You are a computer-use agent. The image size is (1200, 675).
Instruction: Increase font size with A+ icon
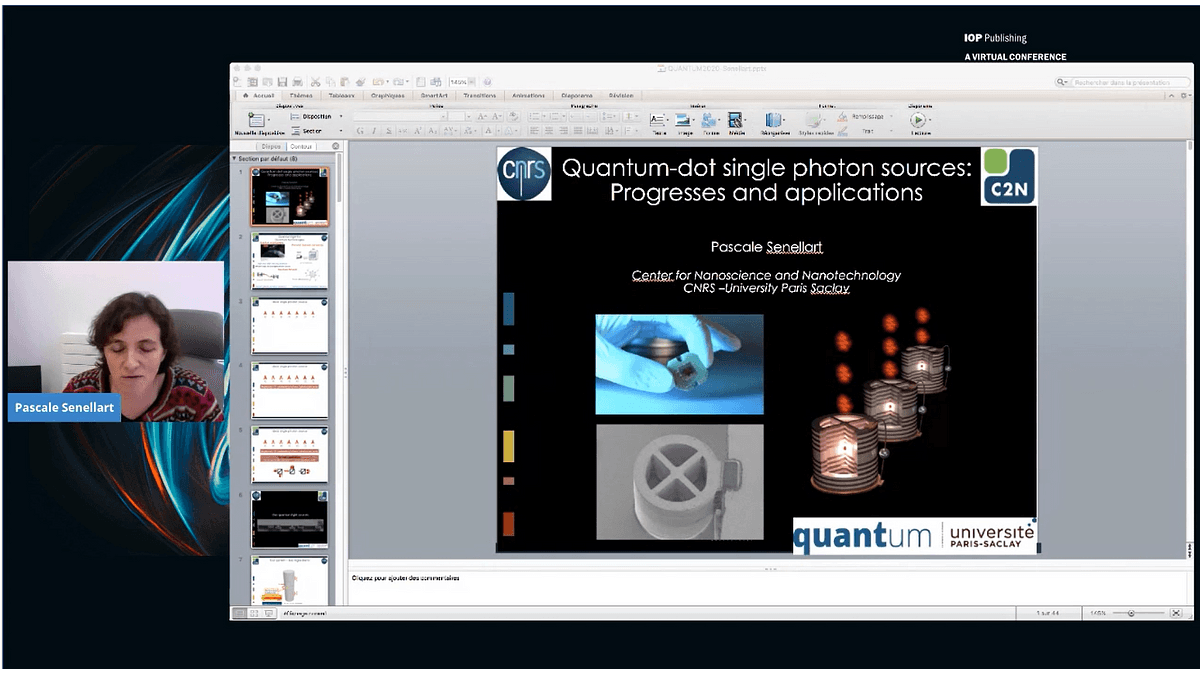481,116
